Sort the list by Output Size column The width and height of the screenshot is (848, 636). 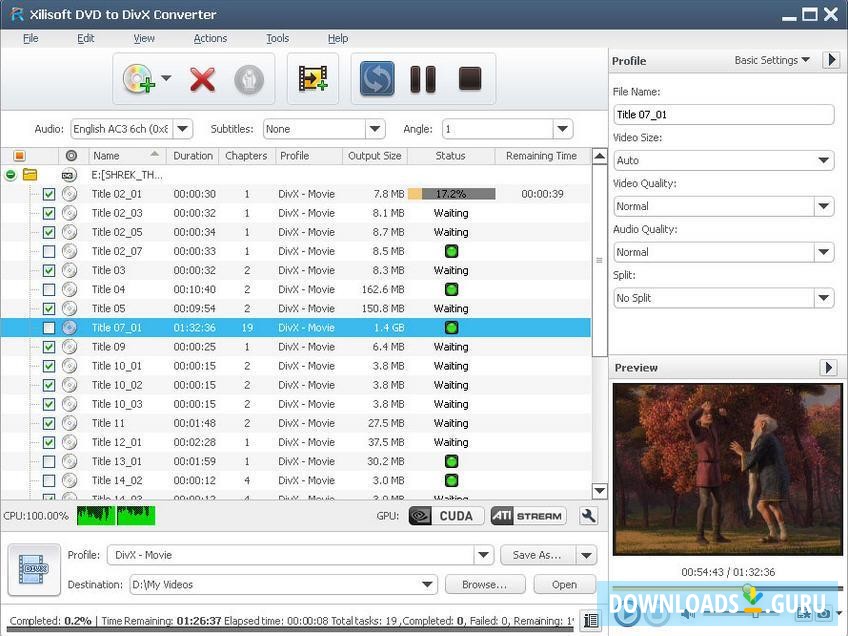pos(375,156)
